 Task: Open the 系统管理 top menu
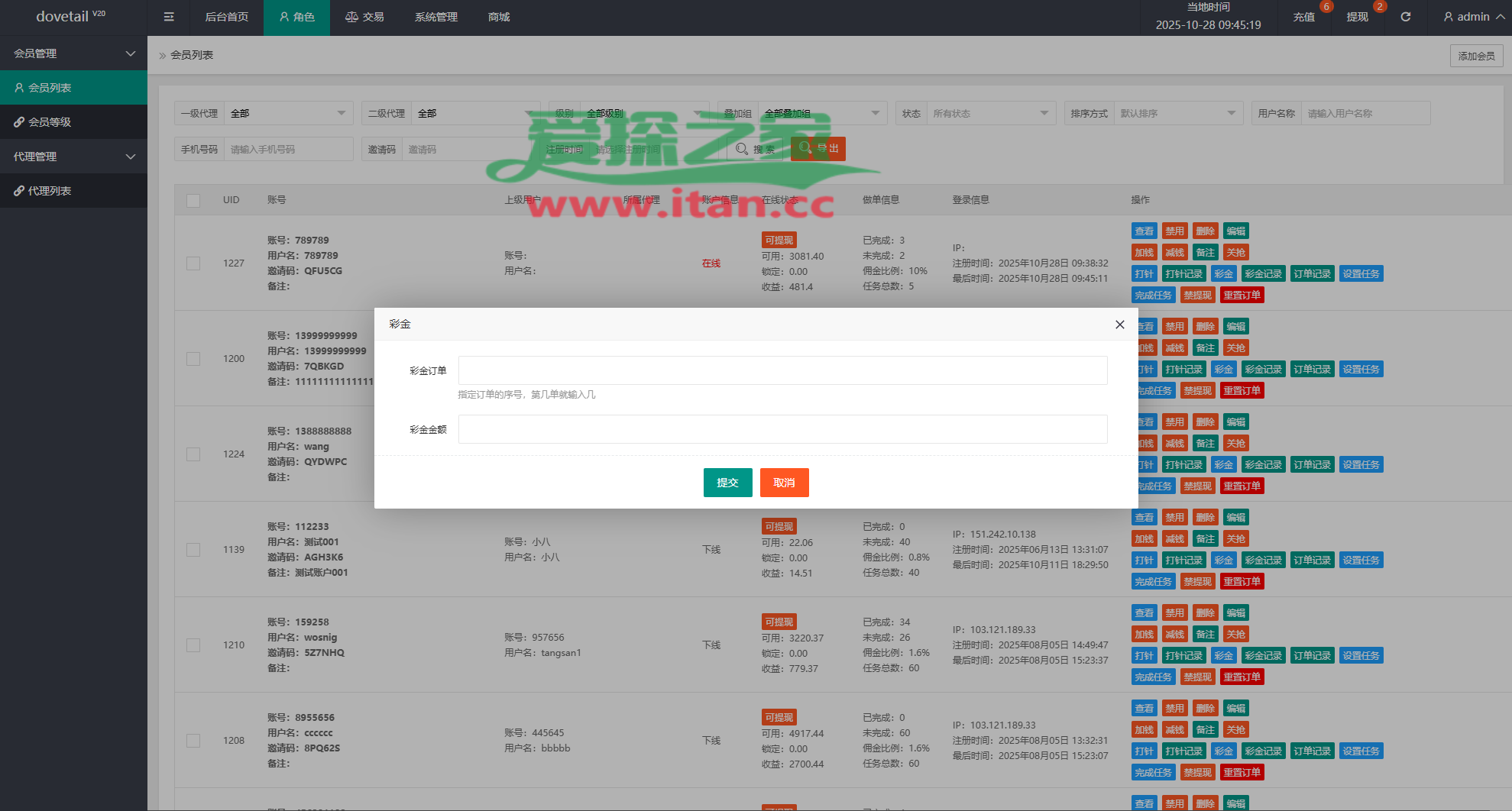pyautogui.click(x=435, y=17)
